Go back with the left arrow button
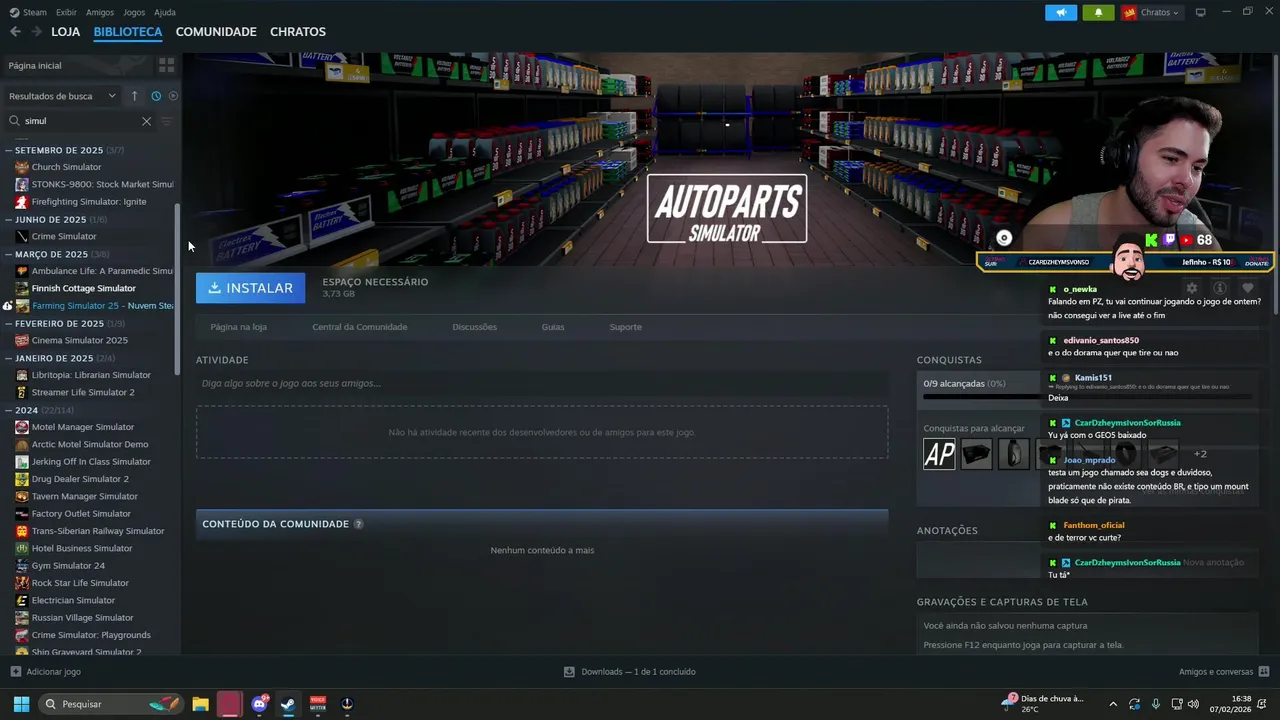This screenshot has height=720, width=1280. pos(15,32)
